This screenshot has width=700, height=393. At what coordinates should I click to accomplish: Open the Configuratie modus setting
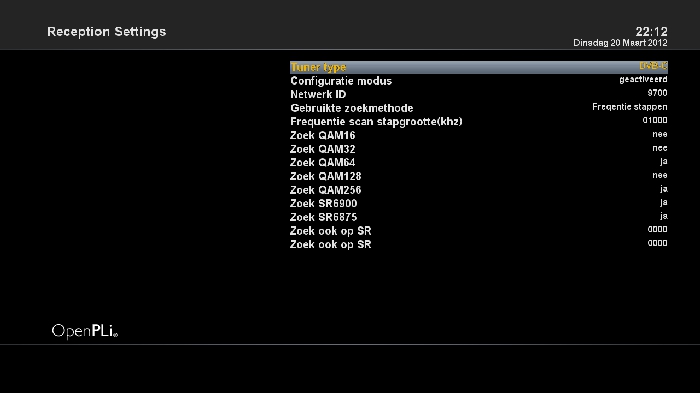[479, 81]
